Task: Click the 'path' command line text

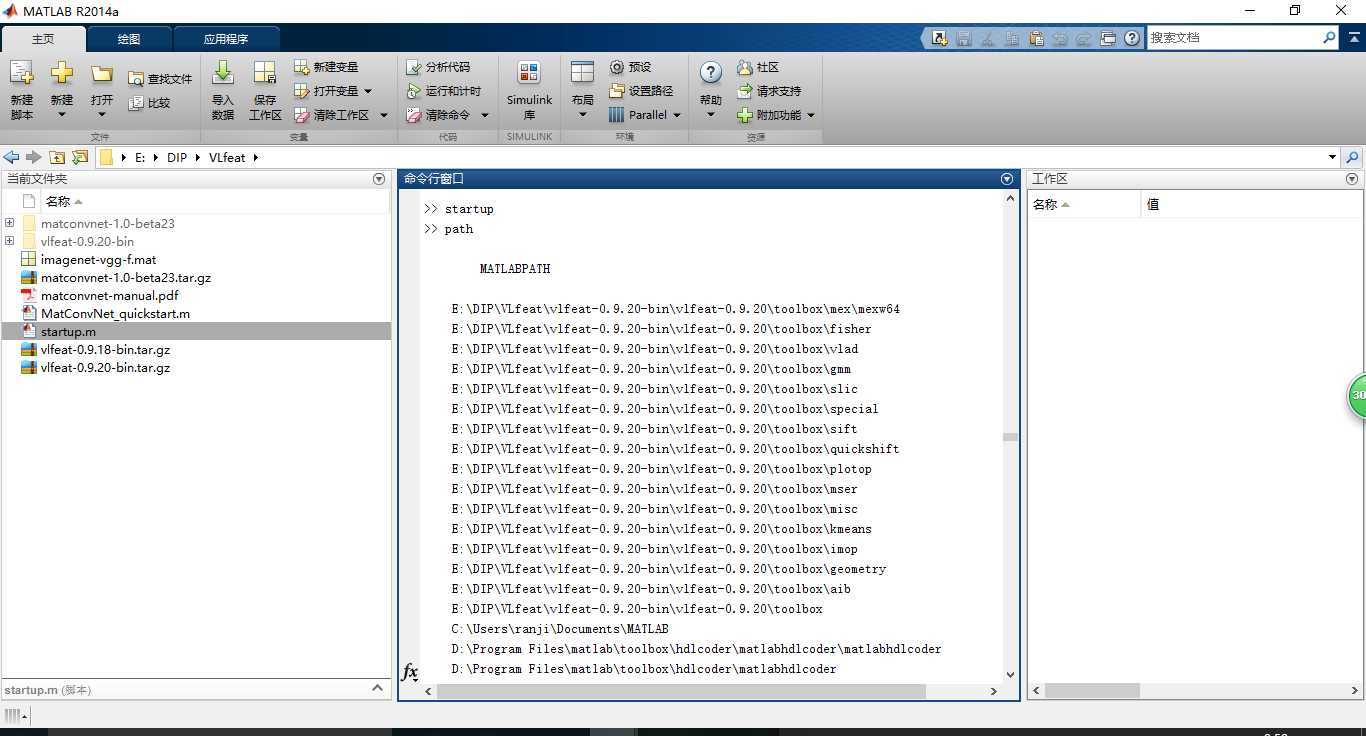Action: click(x=459, y=229)
